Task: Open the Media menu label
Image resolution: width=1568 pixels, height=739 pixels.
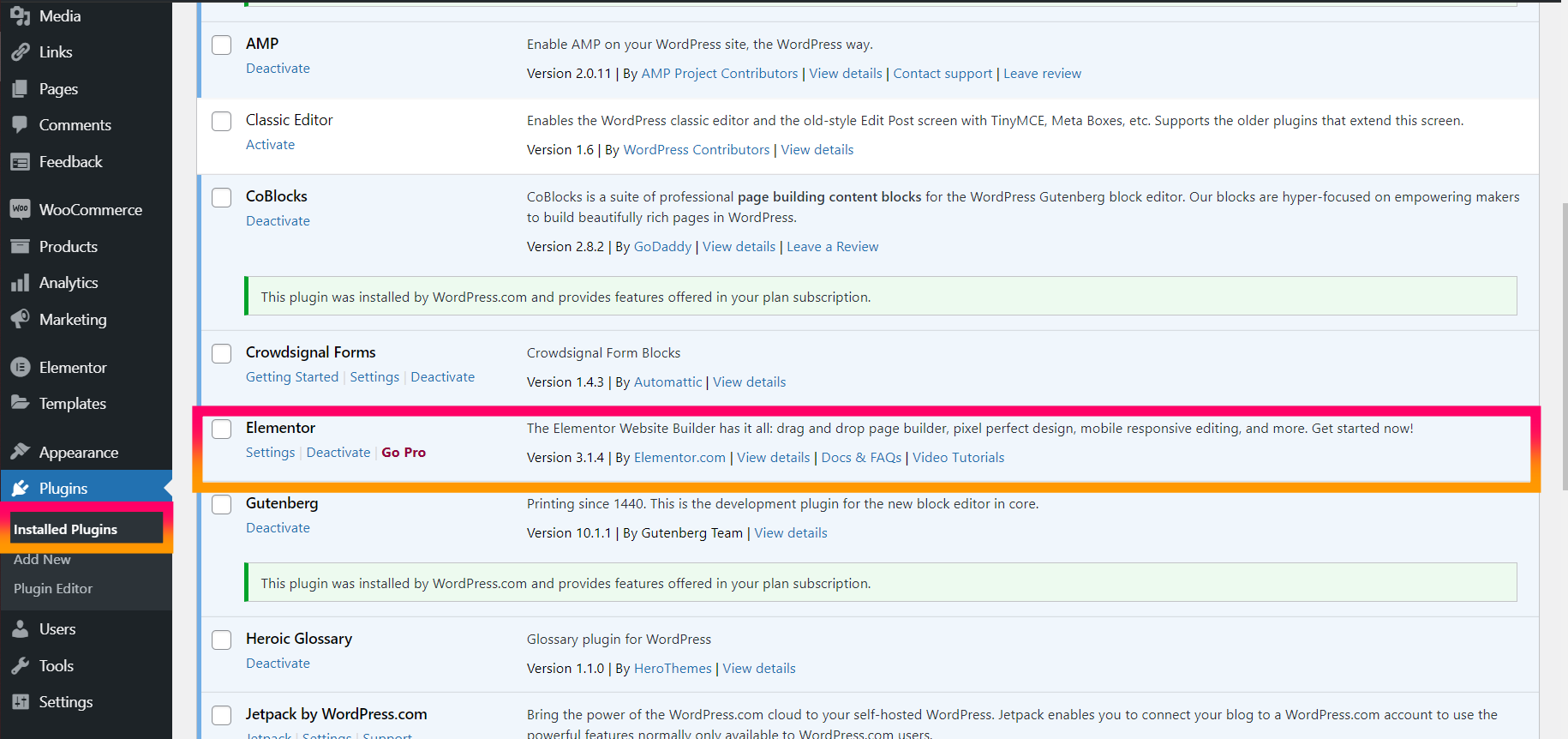Action: (x=60, y=15)
